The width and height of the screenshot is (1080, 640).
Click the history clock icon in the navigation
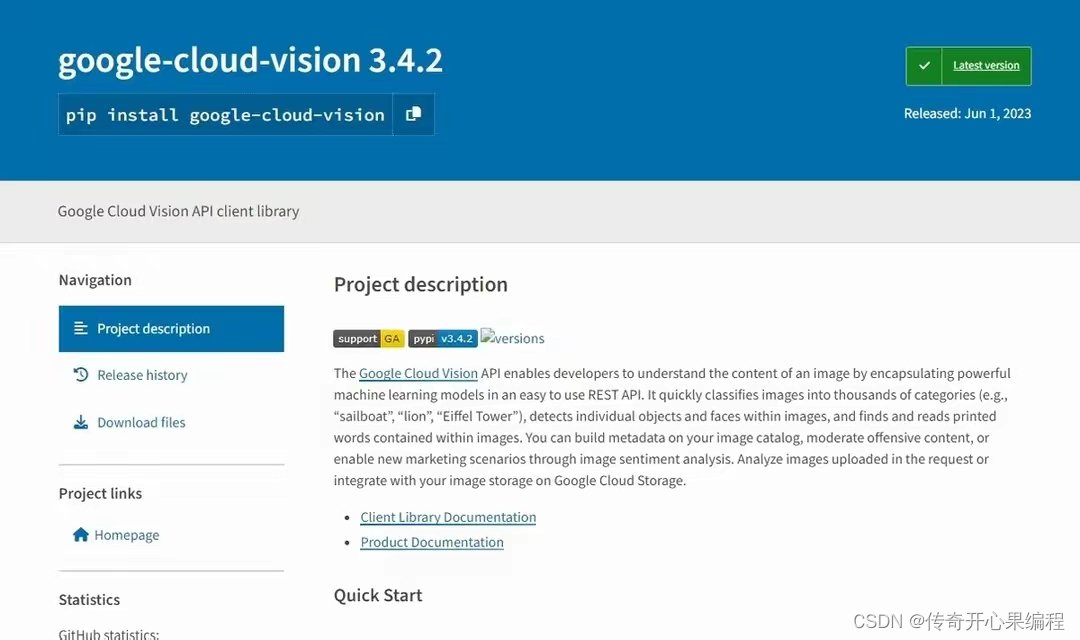81,375
